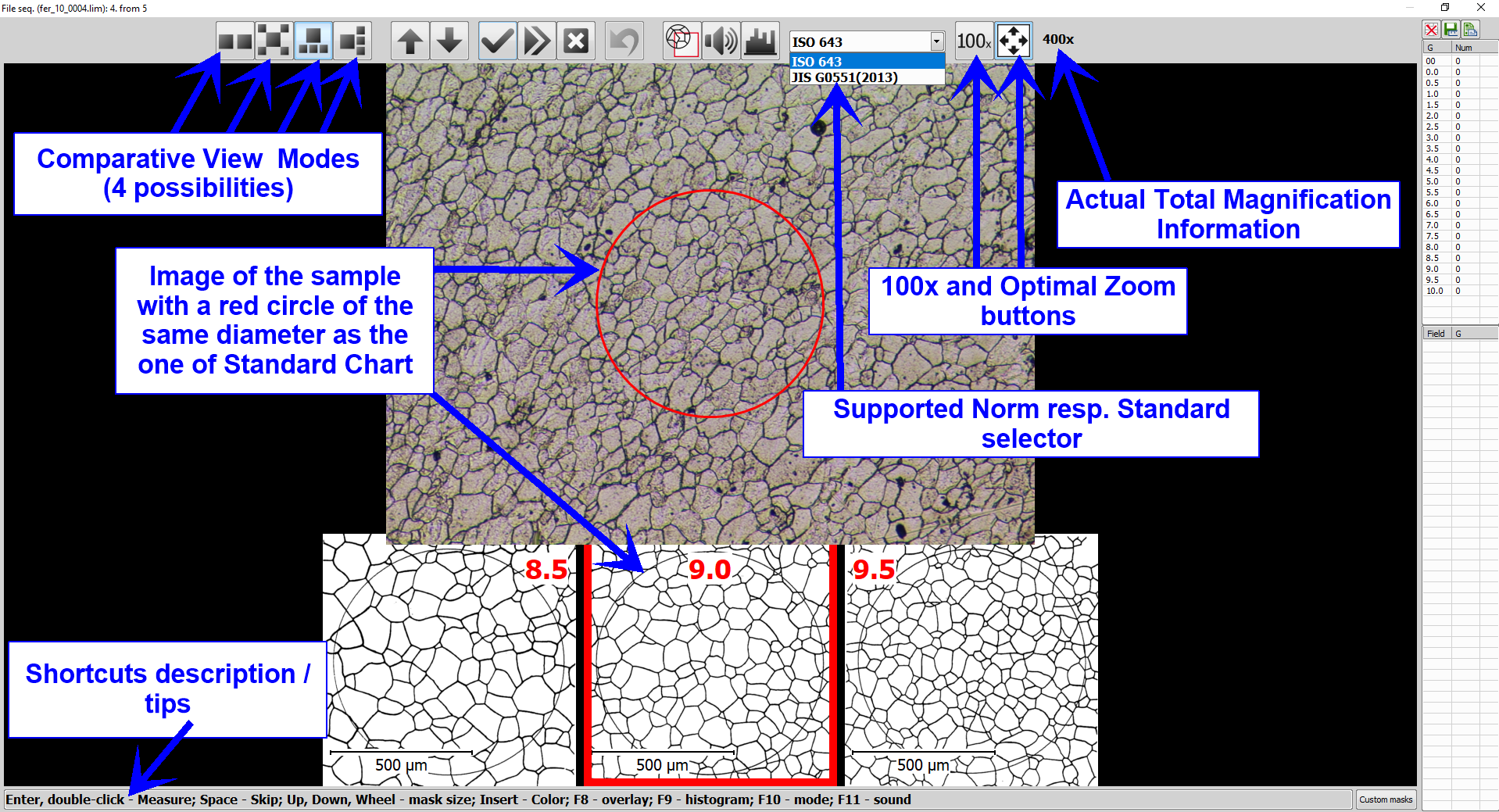Click the 100x zoom button
The width and height of the screenshot is (1499, 812).
974,41
